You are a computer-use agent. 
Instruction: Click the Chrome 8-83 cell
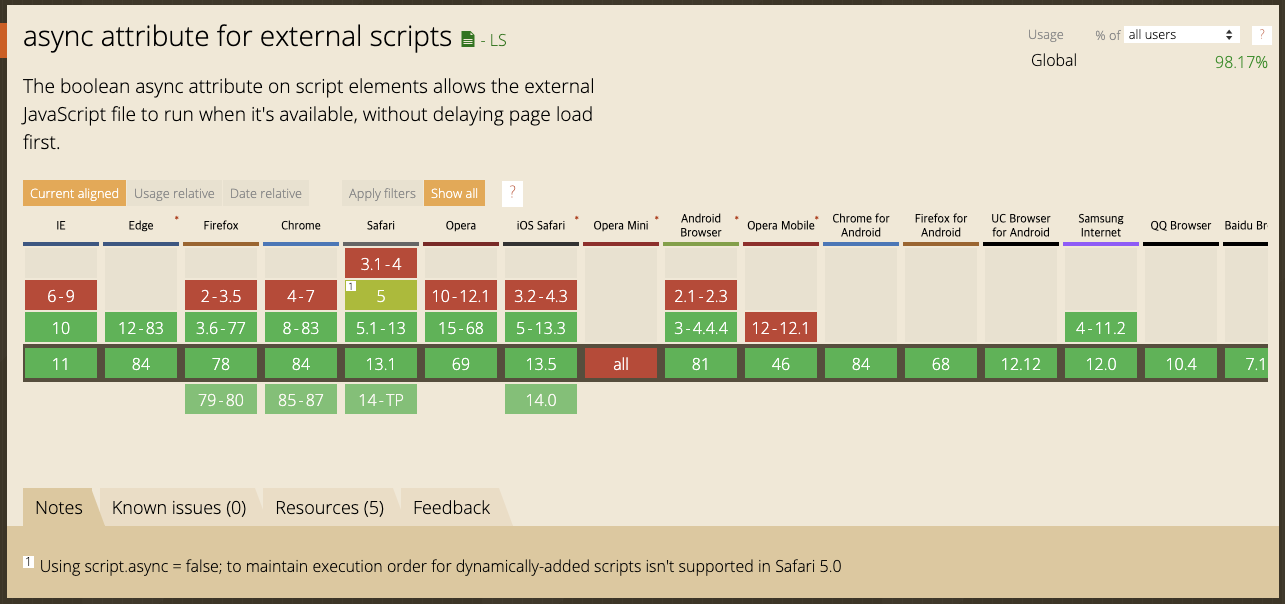tap(301, 328)
